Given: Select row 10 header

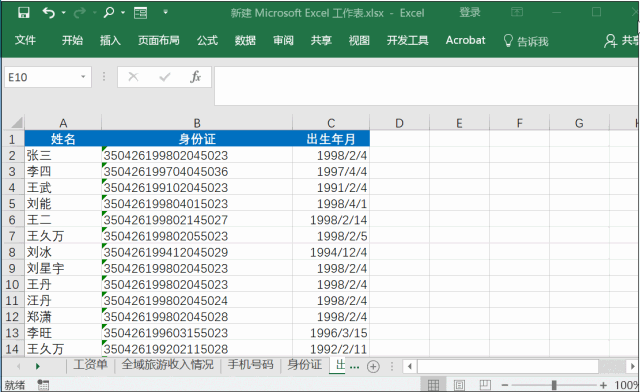Looking at the screenshot, I should [x=13, y=284].
